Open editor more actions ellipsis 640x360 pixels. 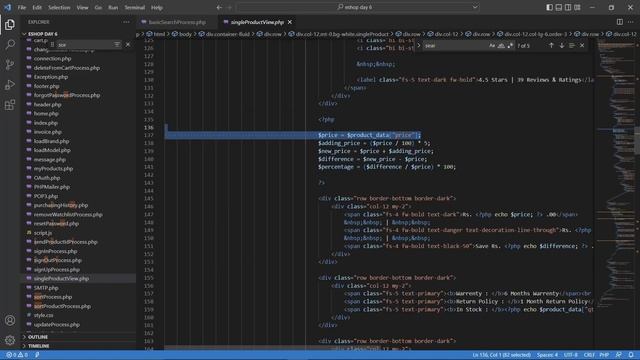pos(631,22)
